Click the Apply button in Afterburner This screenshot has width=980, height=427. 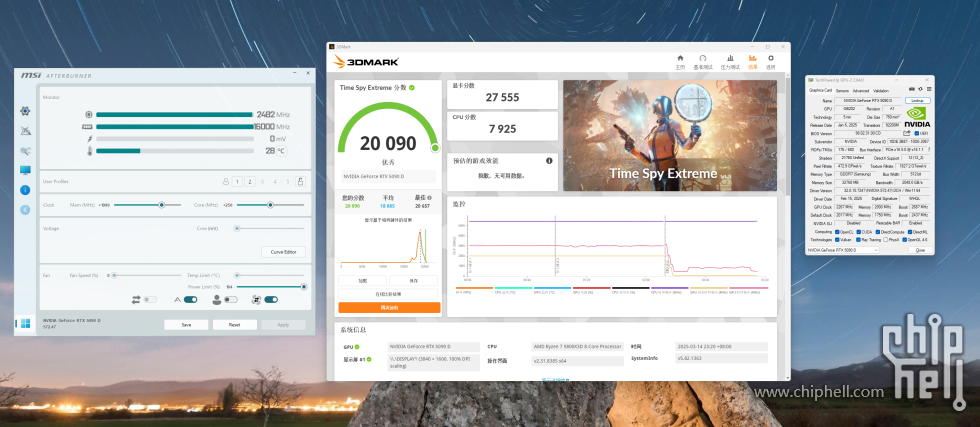(283, 324)
